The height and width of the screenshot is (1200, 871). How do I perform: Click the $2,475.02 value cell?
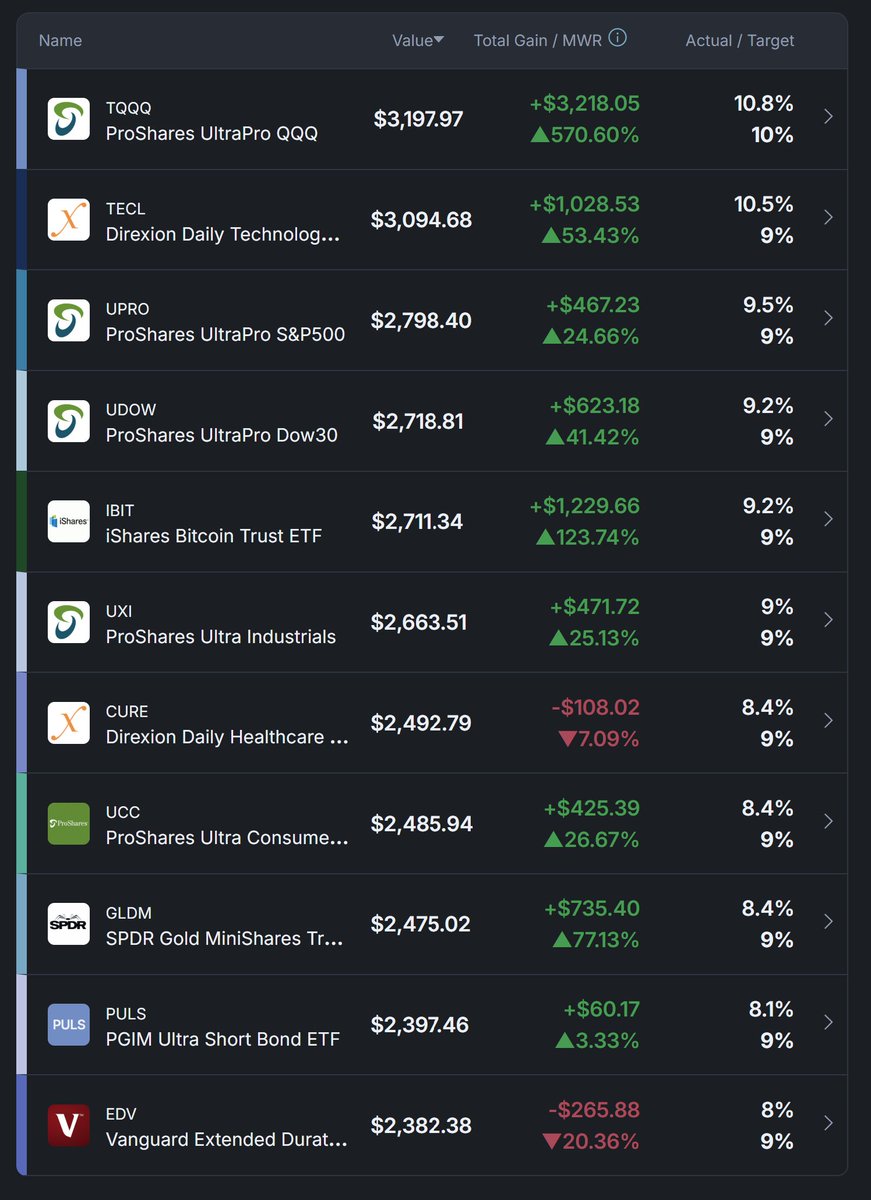(421, 924)
